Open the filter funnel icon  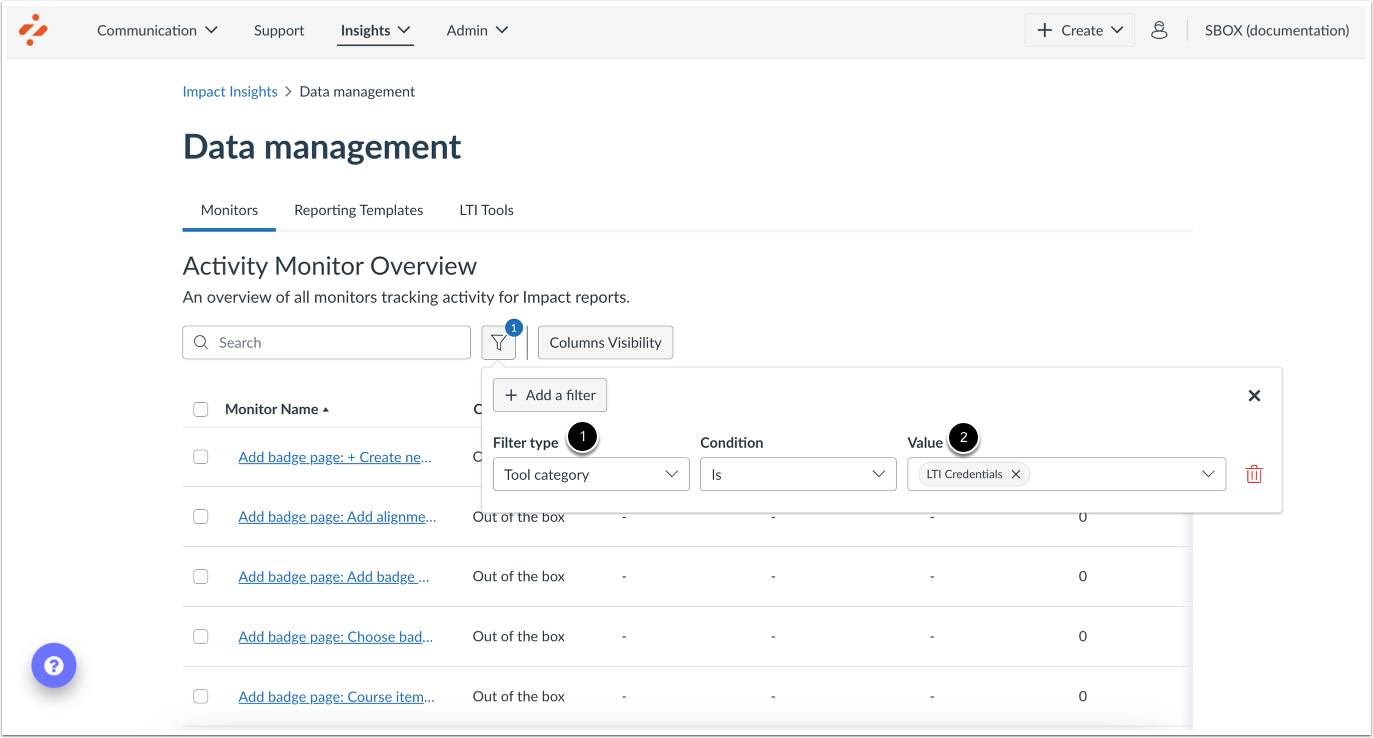click(x=499, y=342)
